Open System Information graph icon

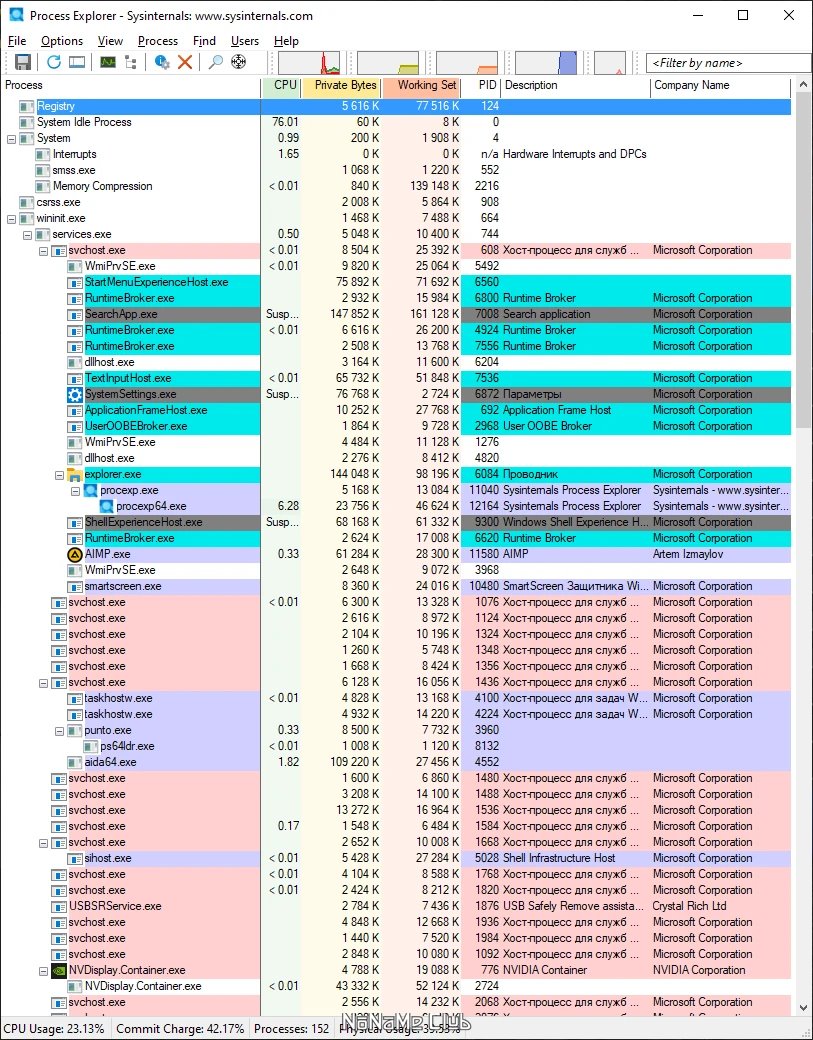pos(107,62)
